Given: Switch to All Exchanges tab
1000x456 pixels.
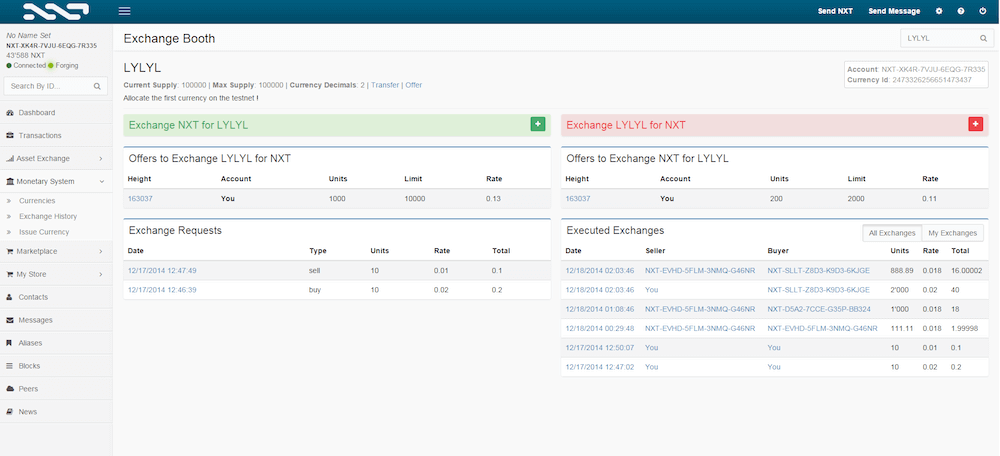Looking at the screenshot, I should point(892,233).
